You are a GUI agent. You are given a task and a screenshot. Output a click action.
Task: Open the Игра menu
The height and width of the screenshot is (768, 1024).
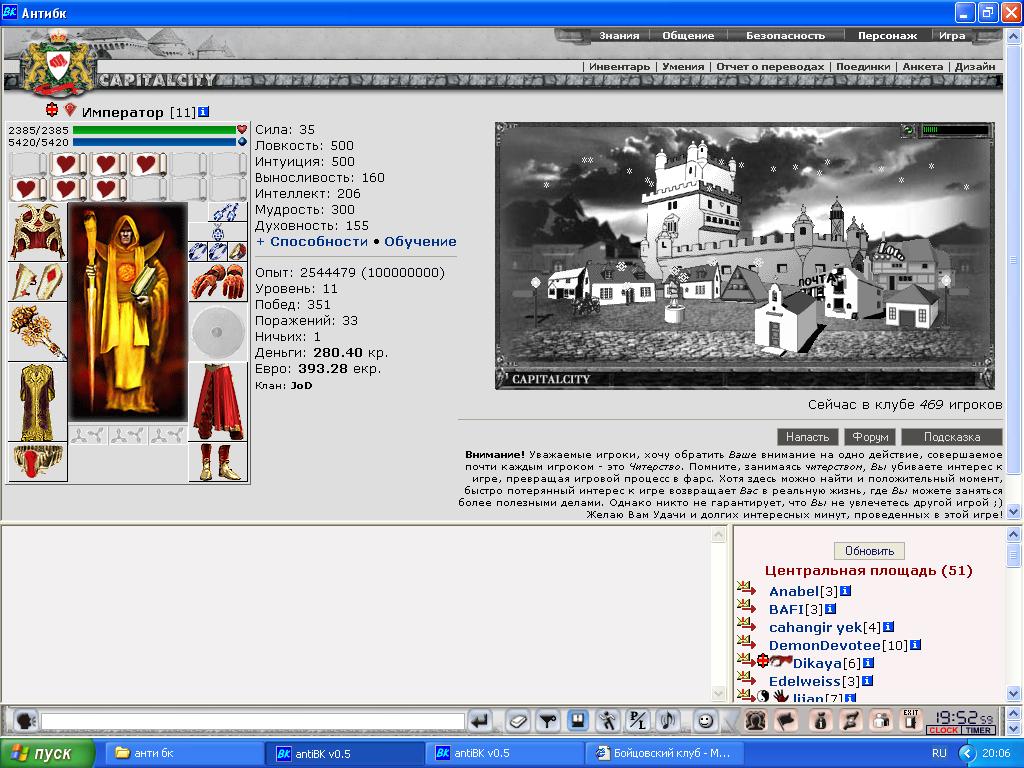click(x=952, y=36)
